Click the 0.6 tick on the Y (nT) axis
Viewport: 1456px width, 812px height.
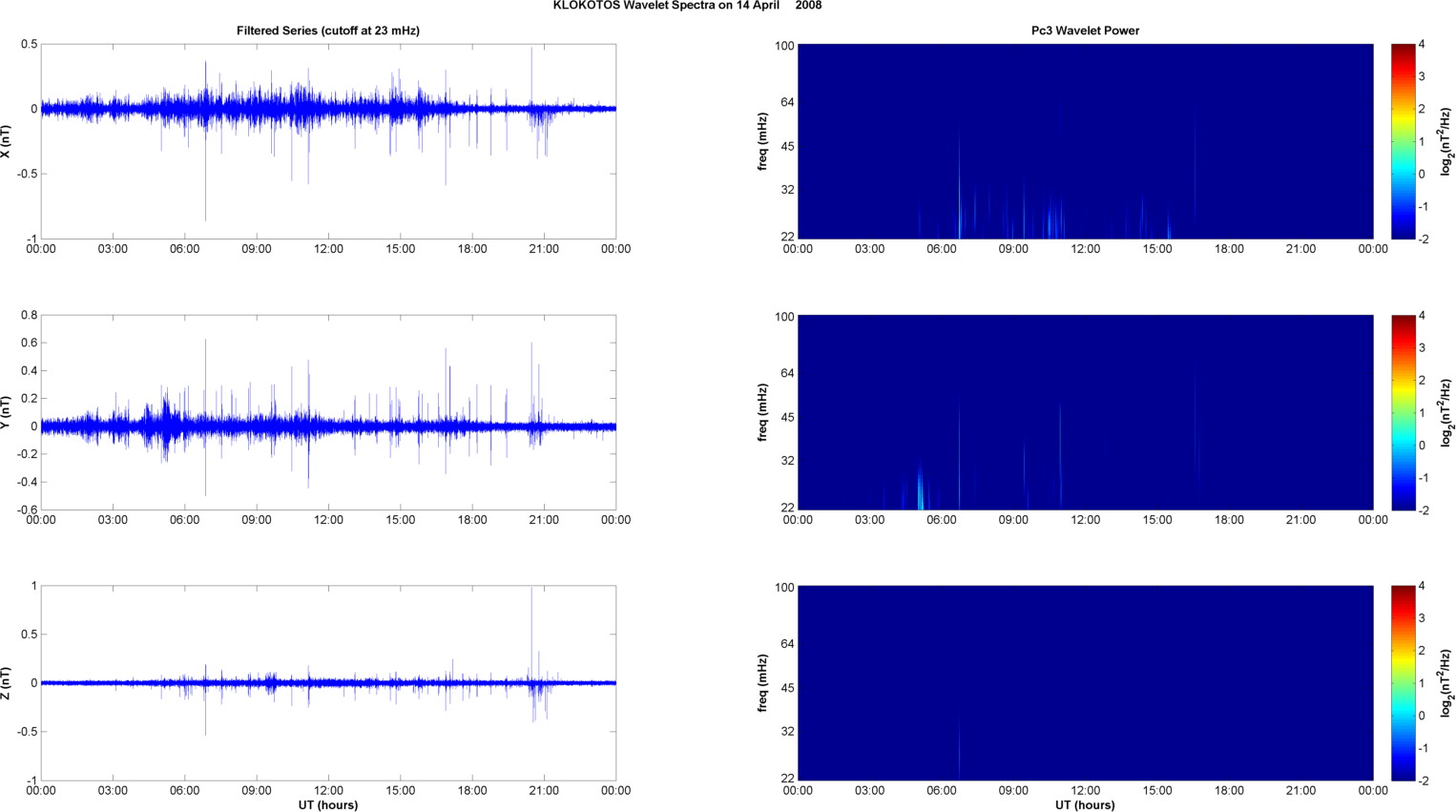[29, 344]
